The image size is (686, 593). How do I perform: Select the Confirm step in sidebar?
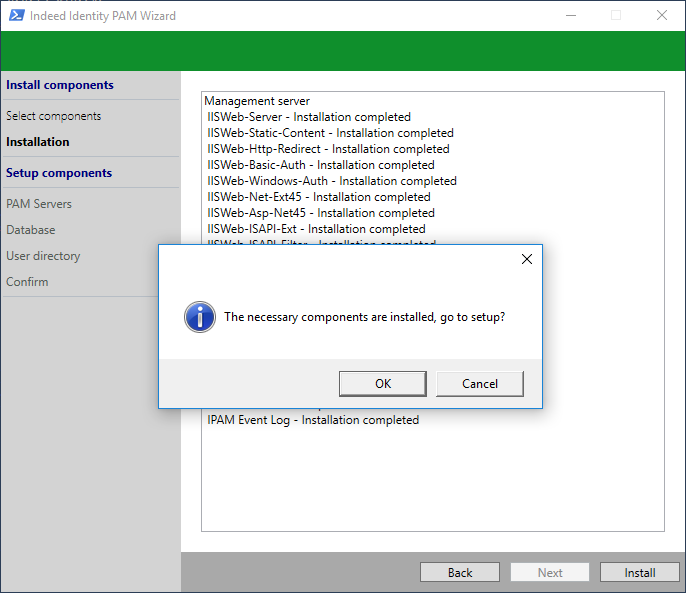tap(27, 282)
